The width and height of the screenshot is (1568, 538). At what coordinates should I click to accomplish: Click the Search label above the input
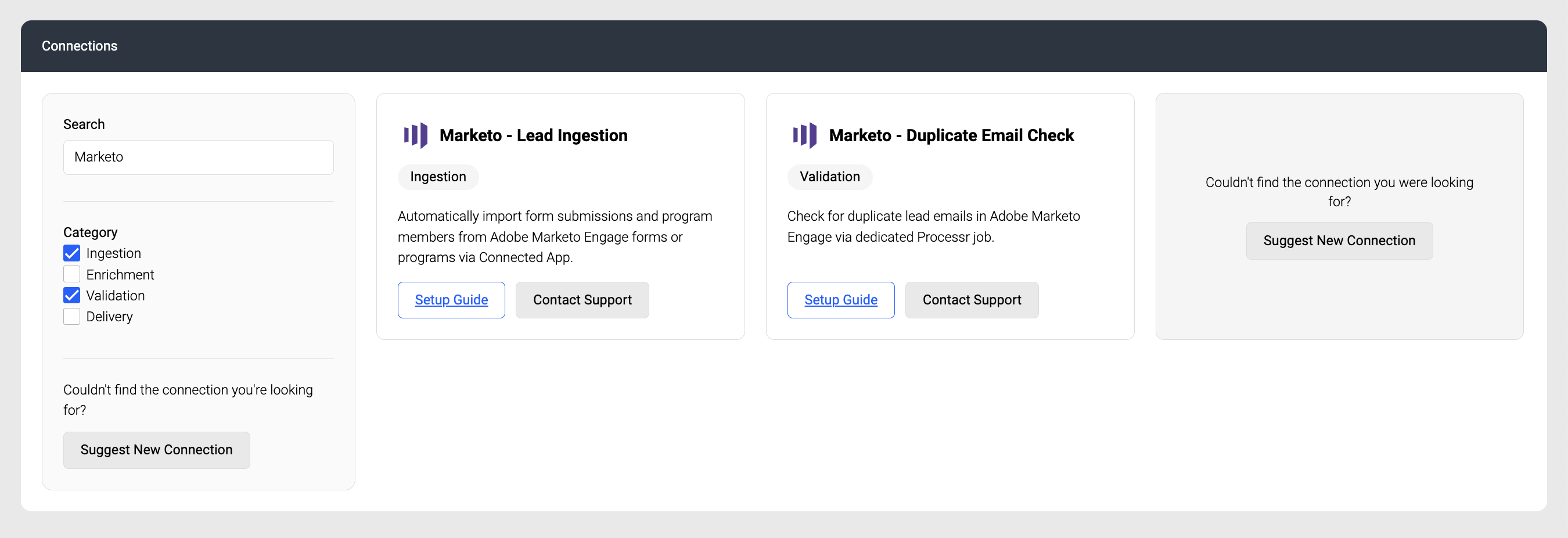(84, 124)
